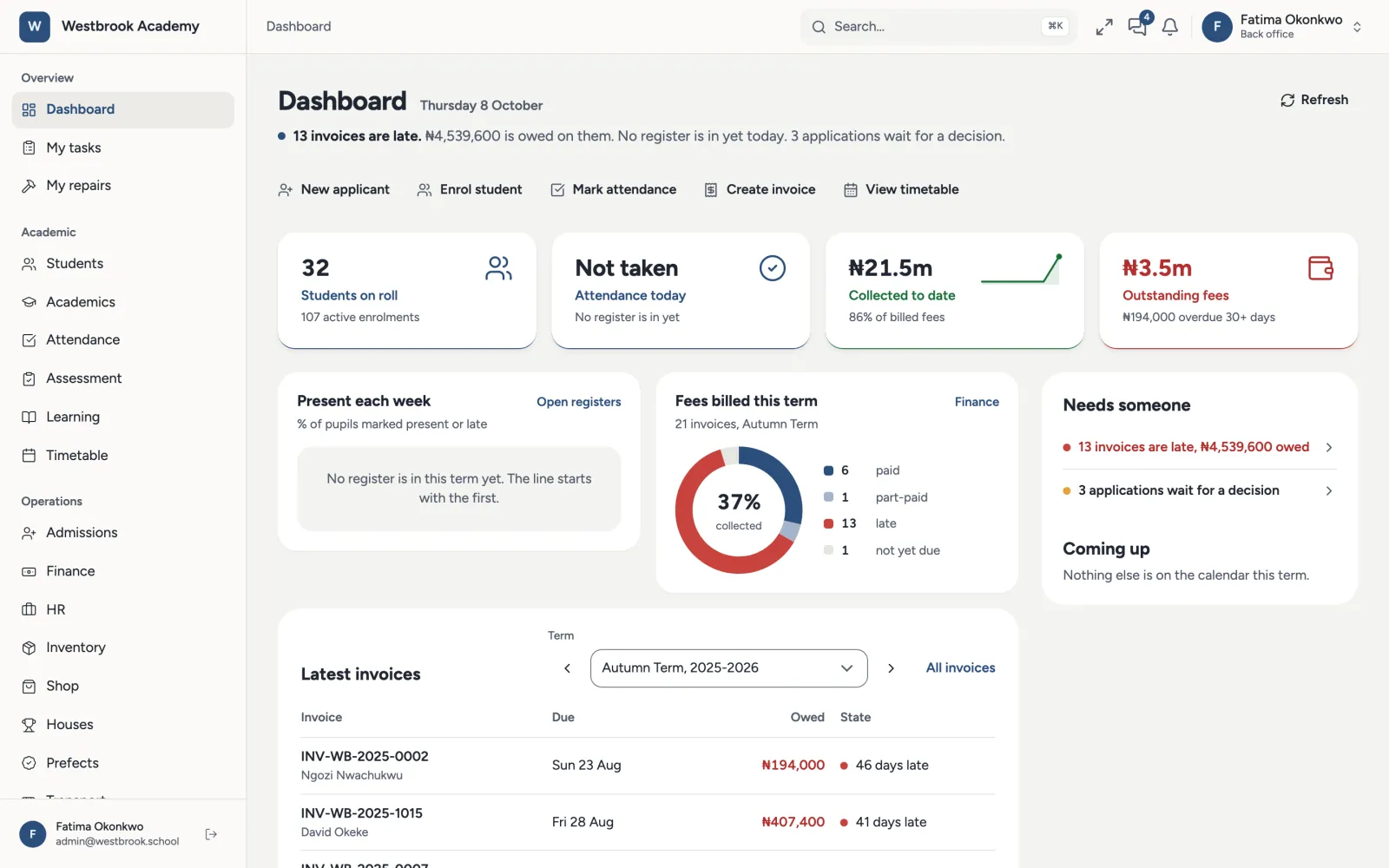This screenshot has height=868, width=1389.
Task: Follow the Open registers link
Action: (x=579, y=402)
